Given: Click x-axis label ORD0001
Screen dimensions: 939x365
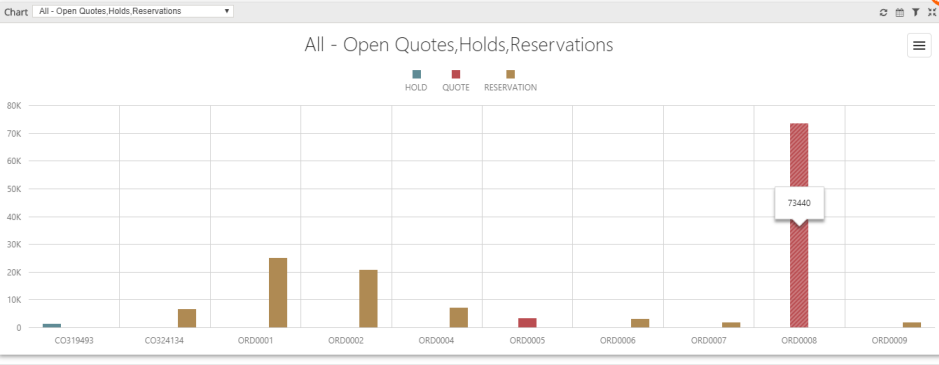Looking at the screenshot, I should click(255, 340).
